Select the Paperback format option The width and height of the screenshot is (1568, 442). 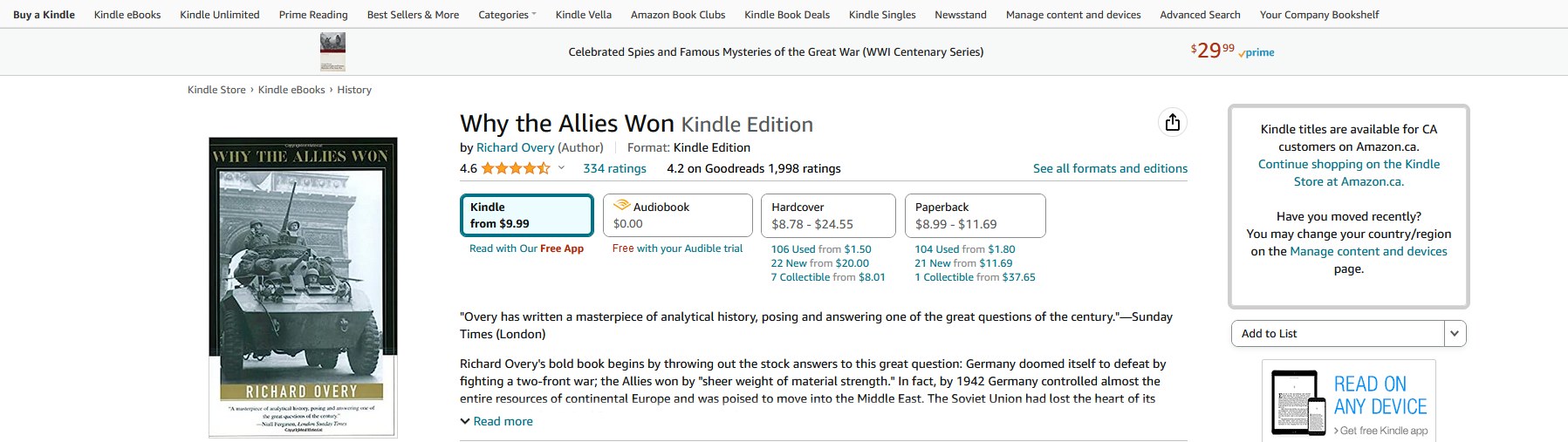pos(975,215)
